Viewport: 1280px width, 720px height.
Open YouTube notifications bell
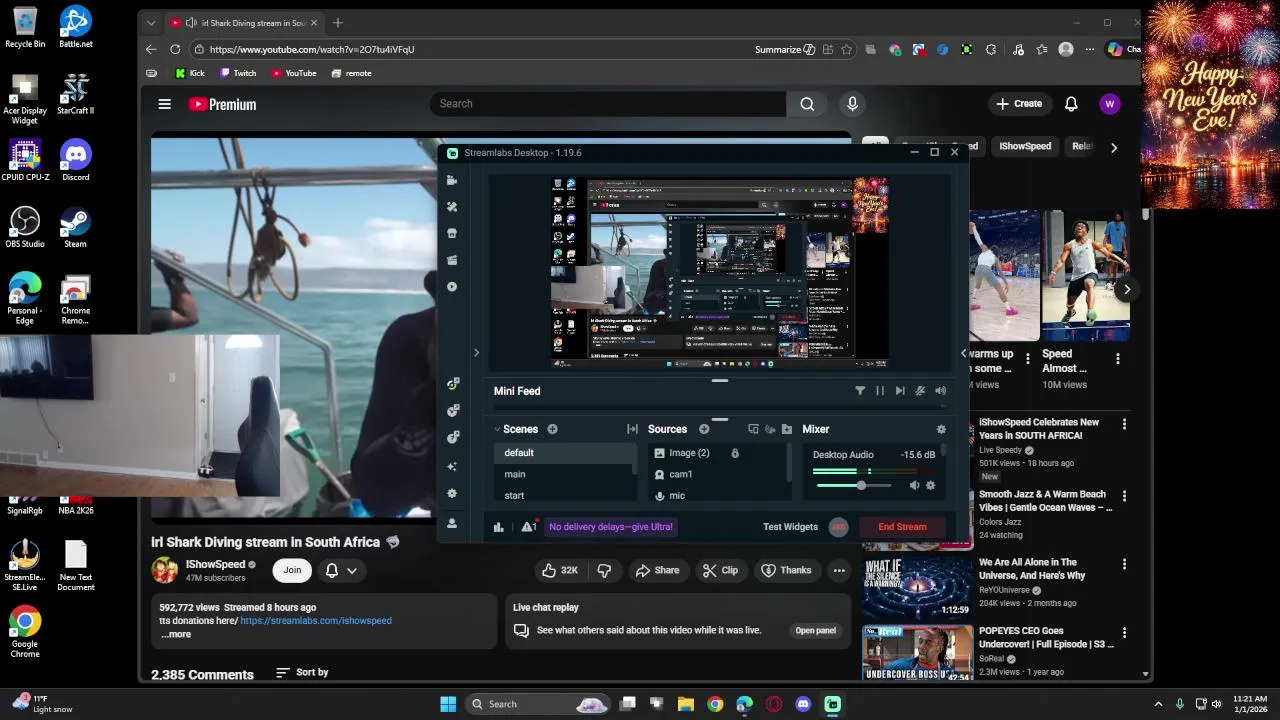point(1071,104)
